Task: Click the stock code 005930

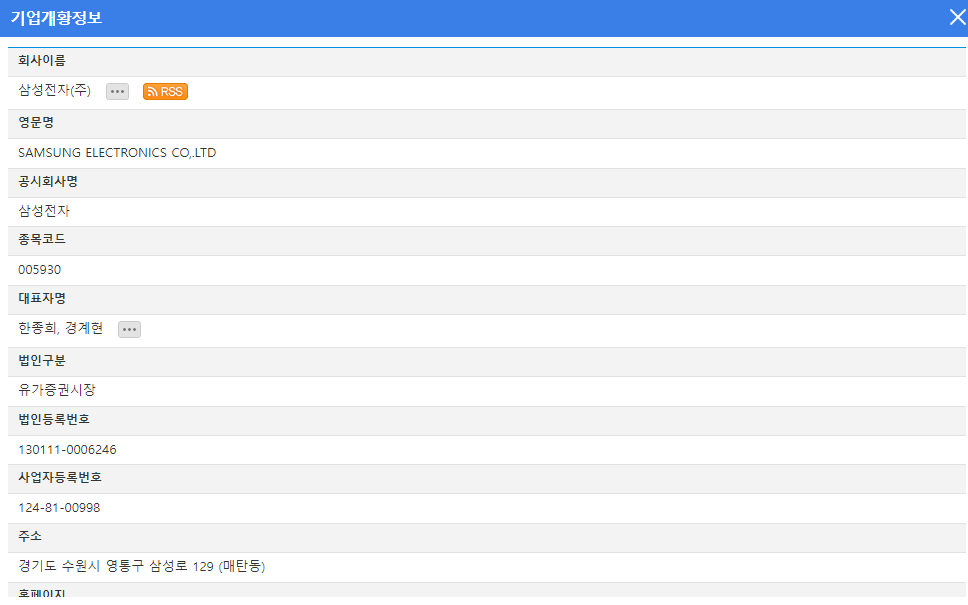Action: 40,270
